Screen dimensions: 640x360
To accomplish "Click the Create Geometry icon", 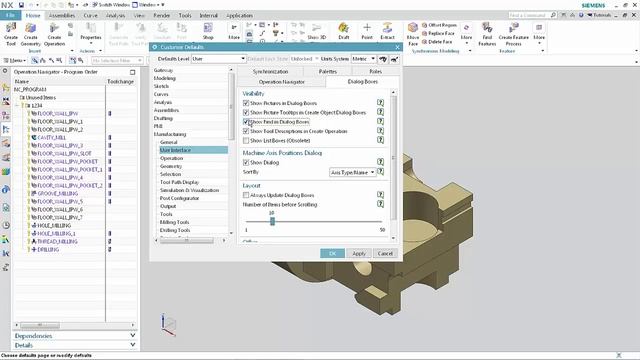I will tap(31, 29).
